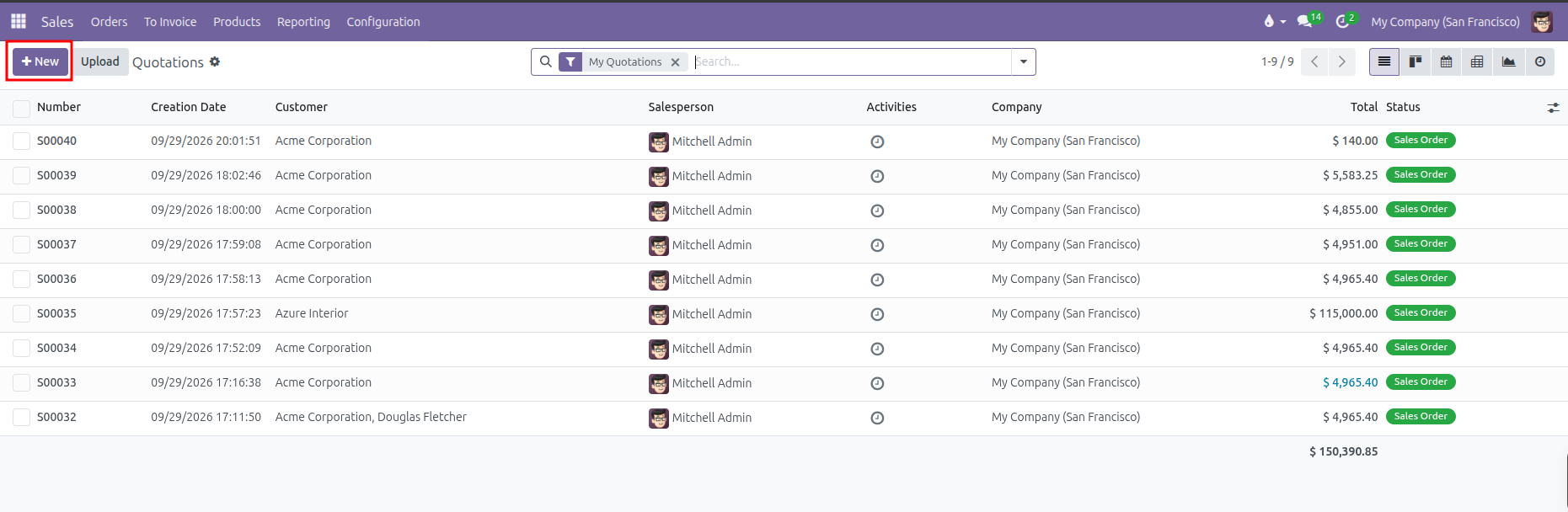This screenshot has width=1568, height=512.
Task: Focus the search input field
Action: coord(851,61)
